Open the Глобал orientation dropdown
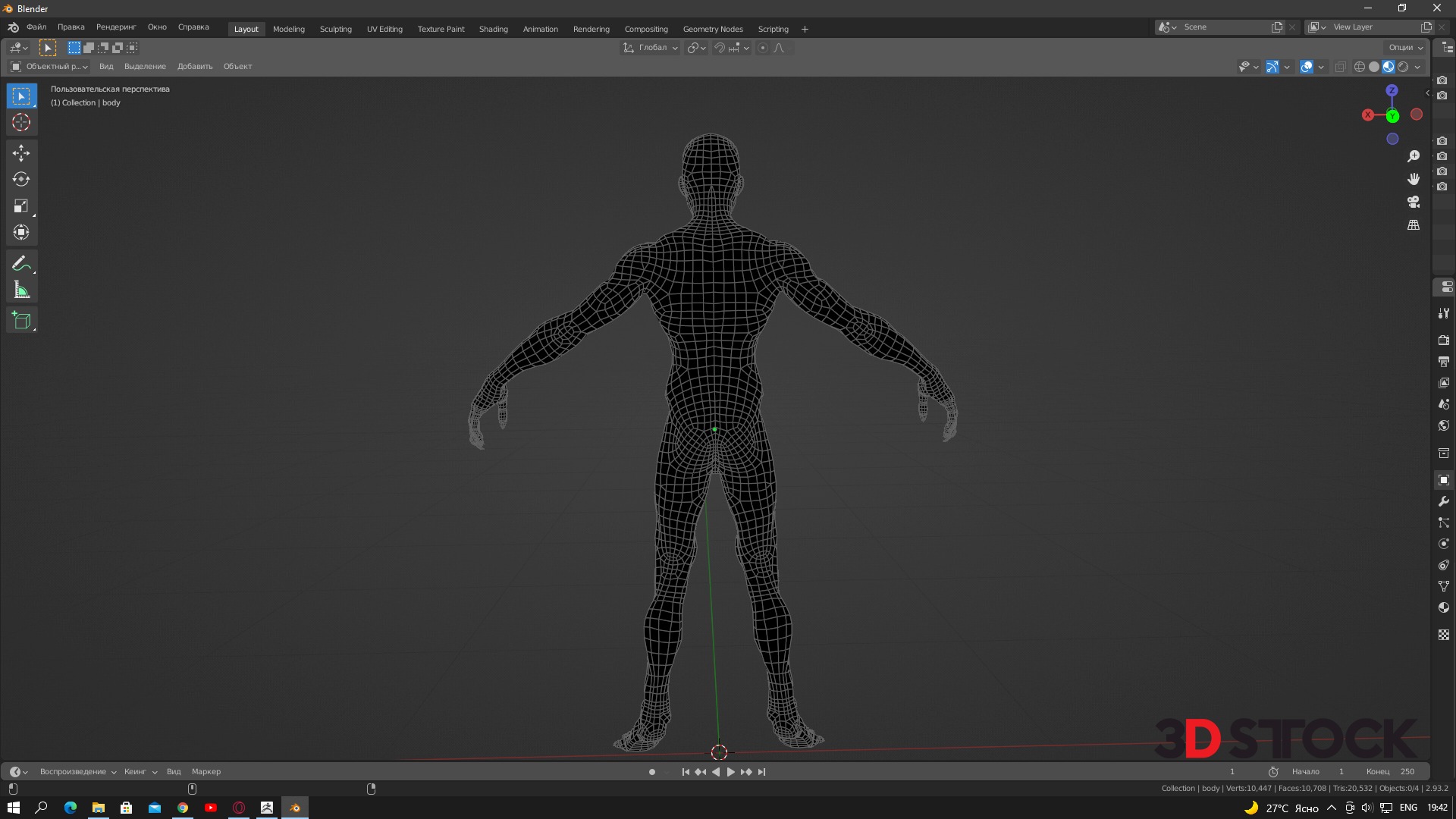Image resolution: width=1456 pixels, height=819 pixels. point(651,48)
